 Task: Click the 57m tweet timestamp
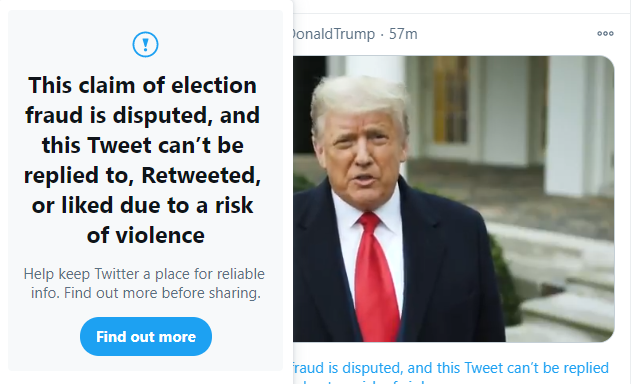pyautogui.click(x=403, y=34)
